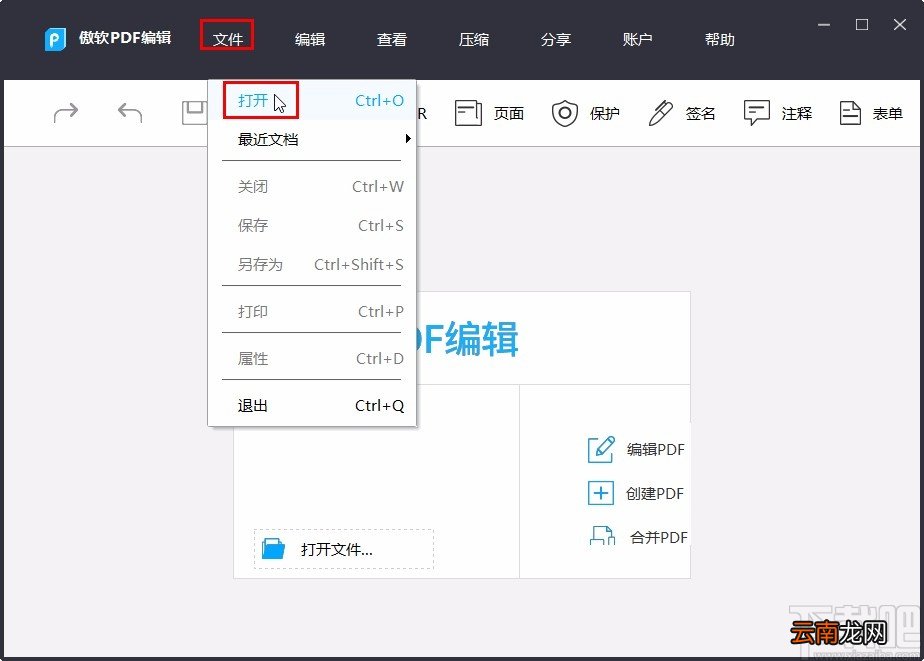The image size is (924, 661).
Task: Click the 编辑PDF pencil icon
Action: pos(601,450)
